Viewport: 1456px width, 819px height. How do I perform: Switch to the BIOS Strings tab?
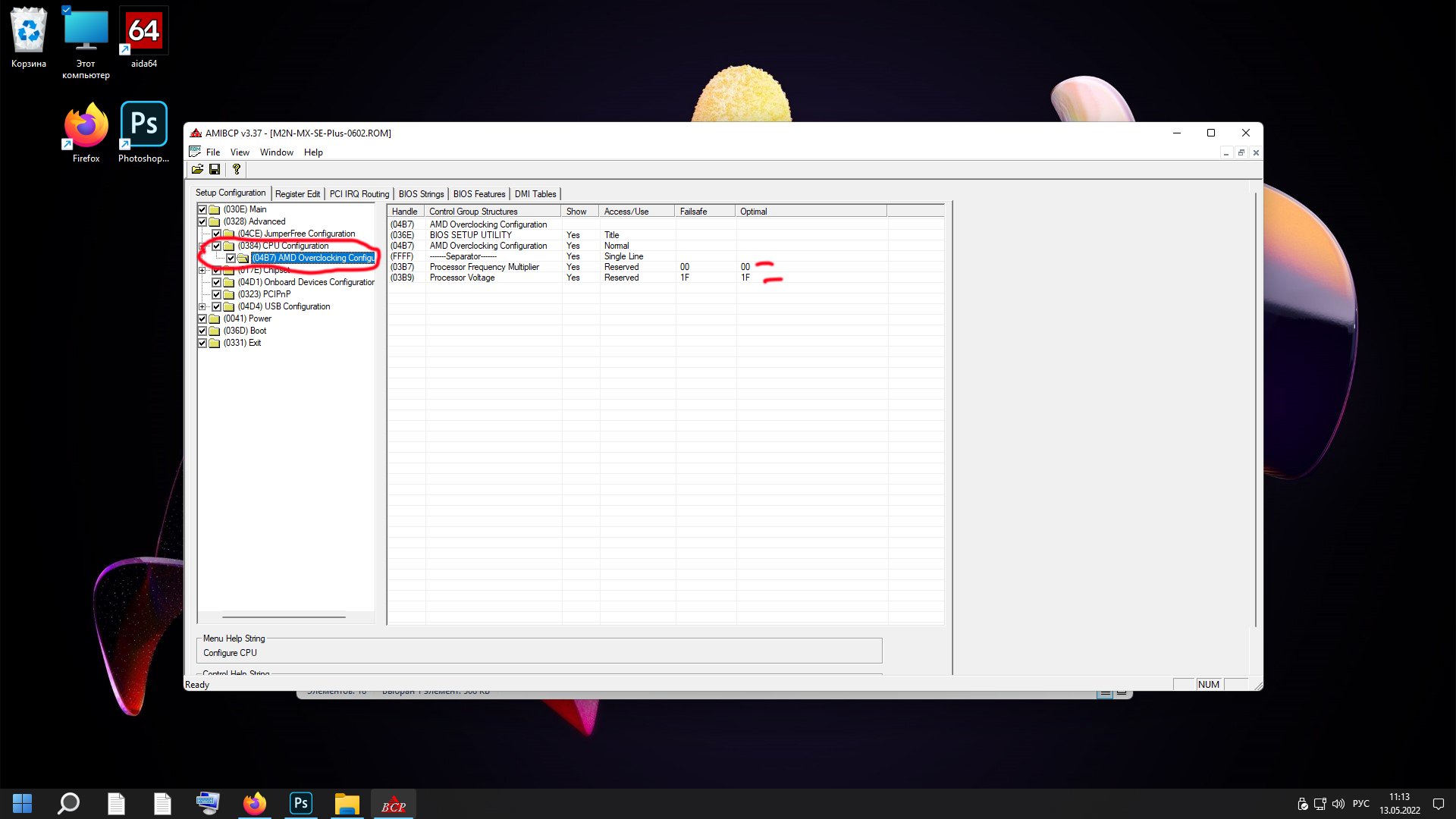pos(421,194)
